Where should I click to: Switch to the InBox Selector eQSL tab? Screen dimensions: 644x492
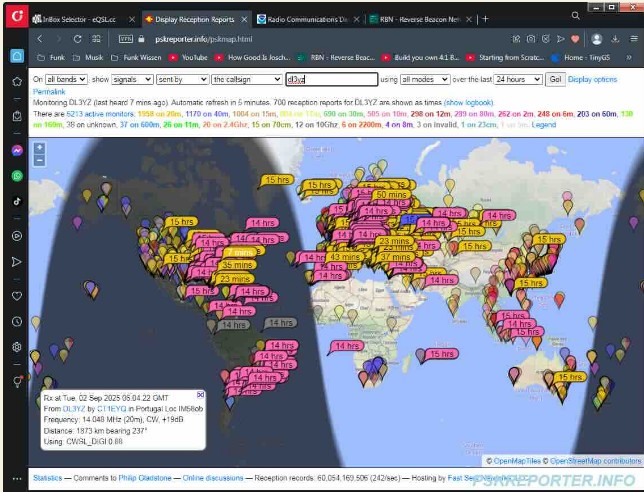[x=80, y=18]
